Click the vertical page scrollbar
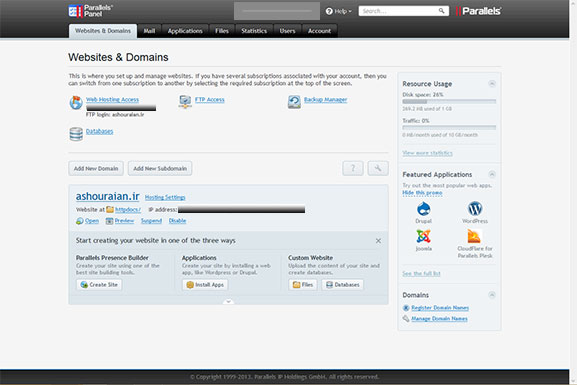The image size is (577, 385). point(573,192)
